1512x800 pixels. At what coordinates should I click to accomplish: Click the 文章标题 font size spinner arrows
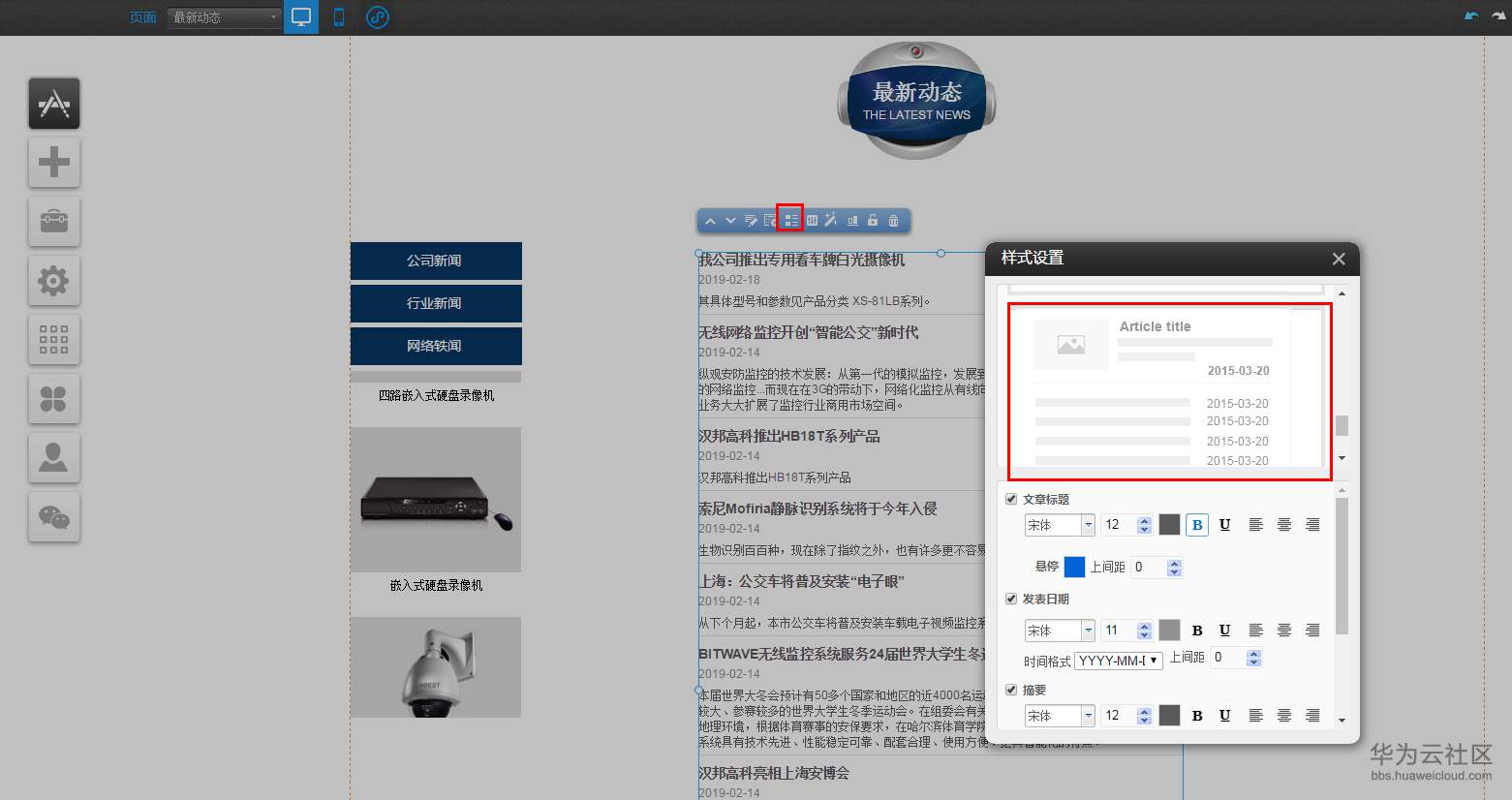tap(1145, 525)
